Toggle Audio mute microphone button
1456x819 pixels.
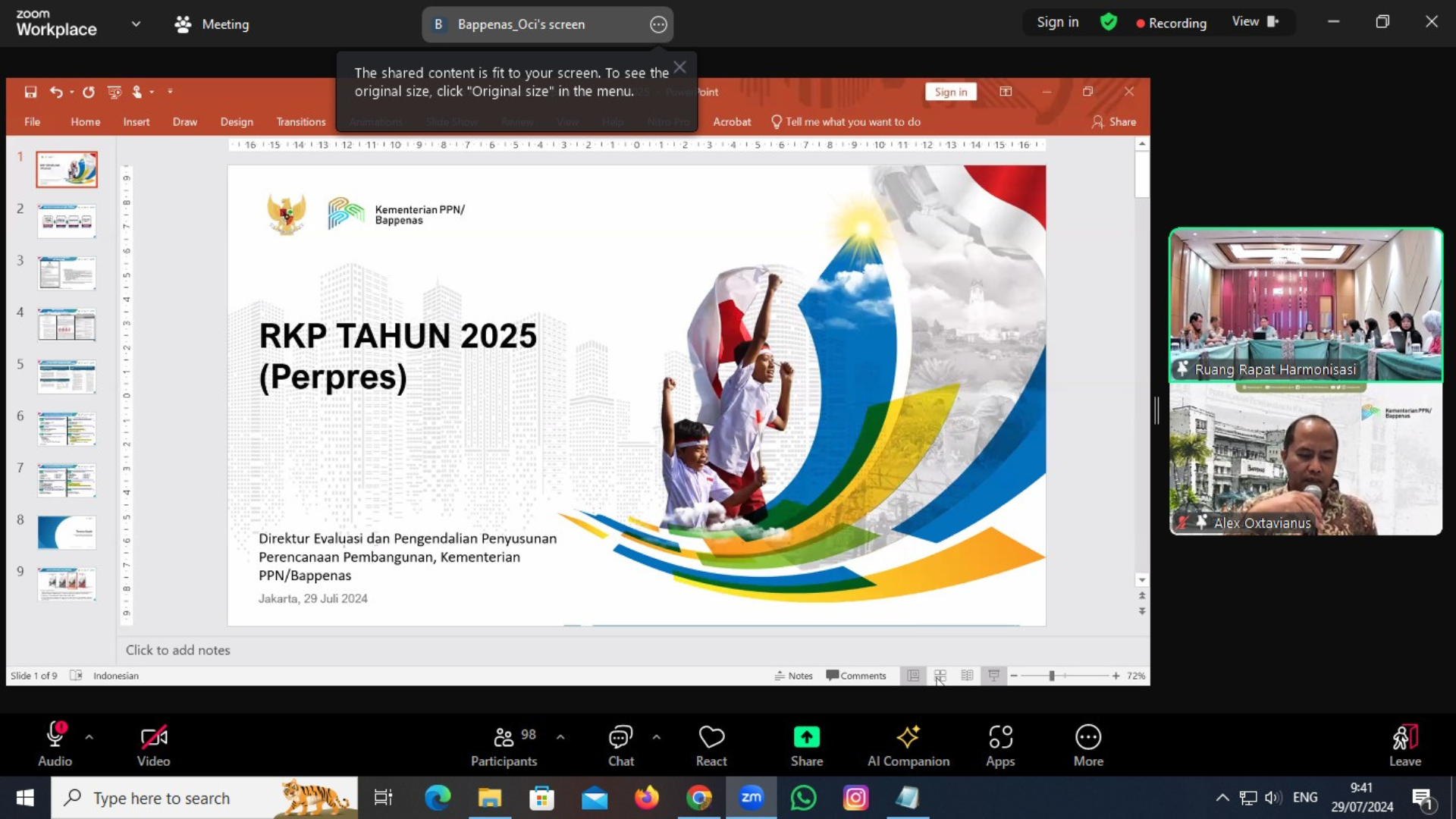[55, 744]
